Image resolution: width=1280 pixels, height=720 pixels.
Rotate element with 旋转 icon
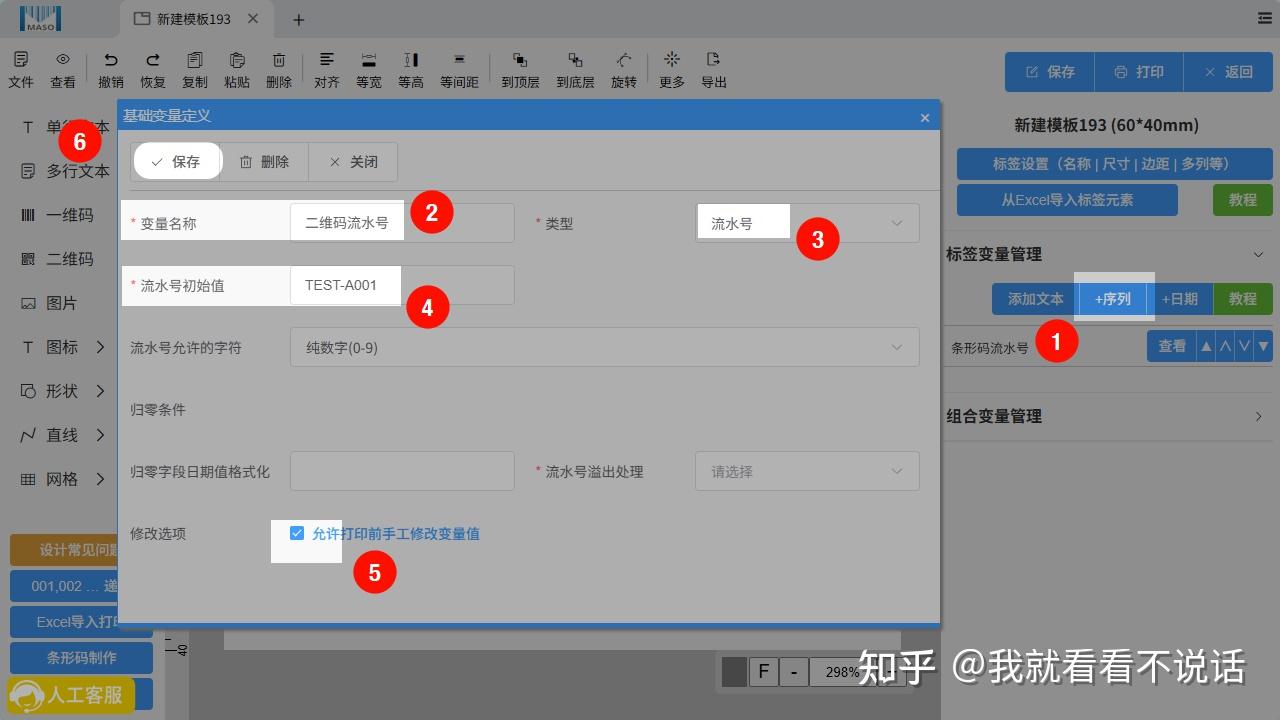click(624, 70)
